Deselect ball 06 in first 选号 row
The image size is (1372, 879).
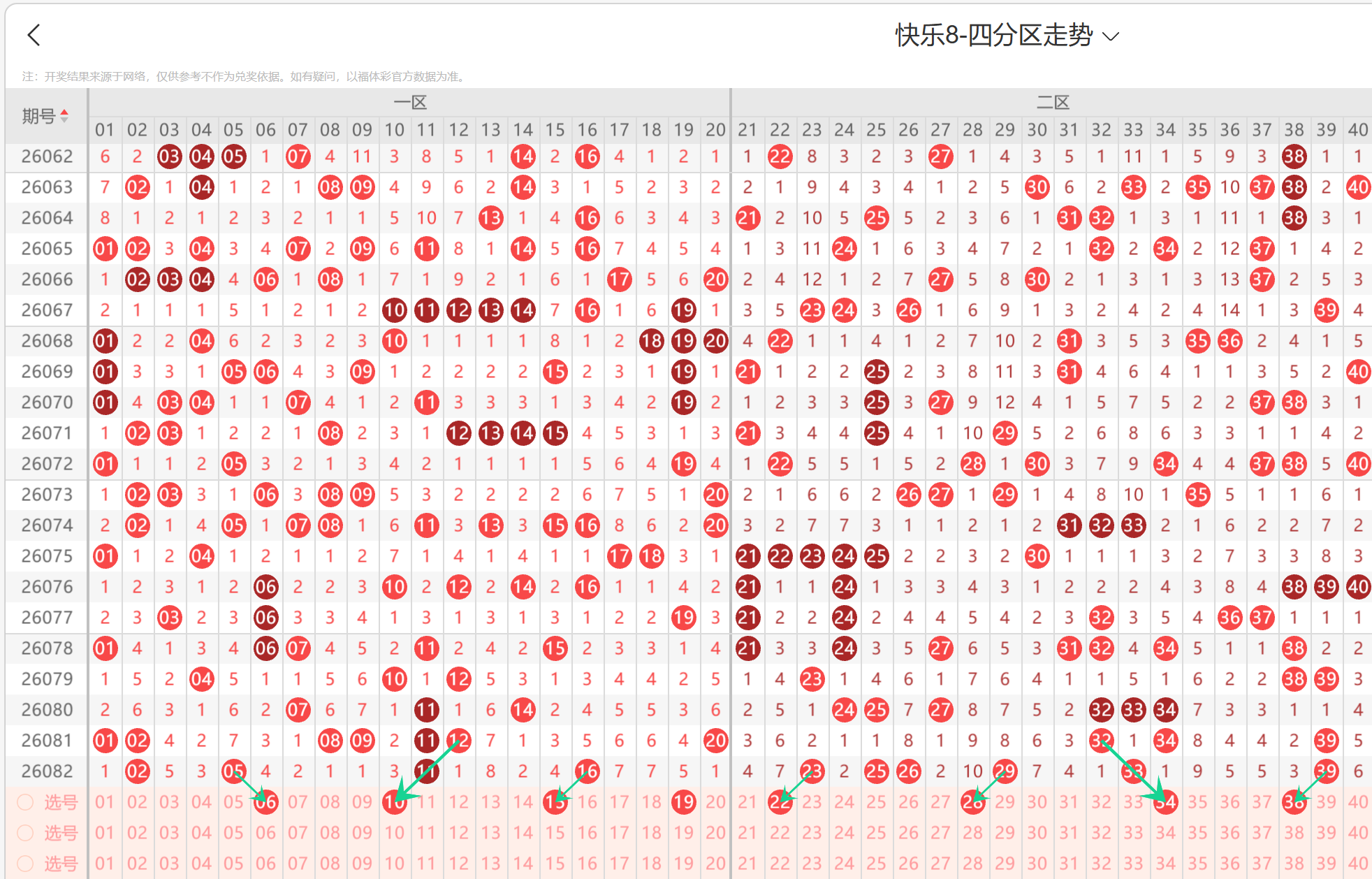tap(265, 802)
